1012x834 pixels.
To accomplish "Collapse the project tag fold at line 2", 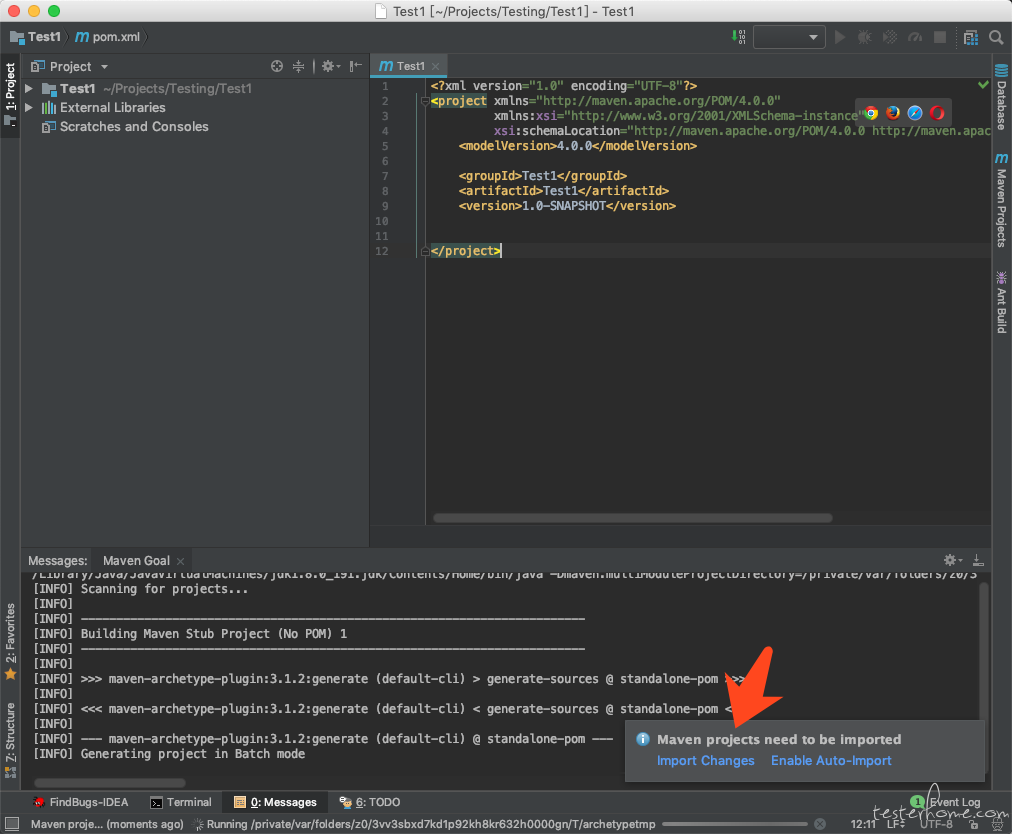I will click(x=425, y=101).
